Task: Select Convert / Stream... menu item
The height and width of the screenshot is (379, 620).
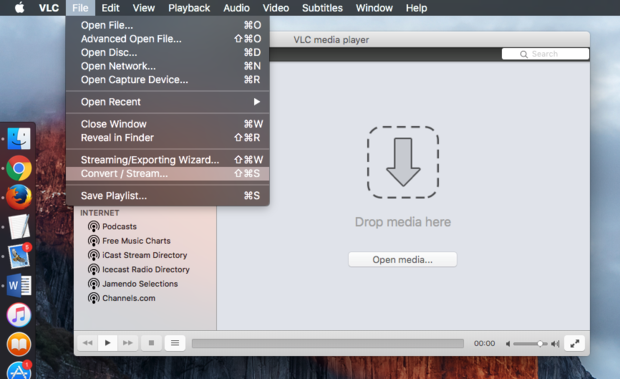Action: point(168,173)
